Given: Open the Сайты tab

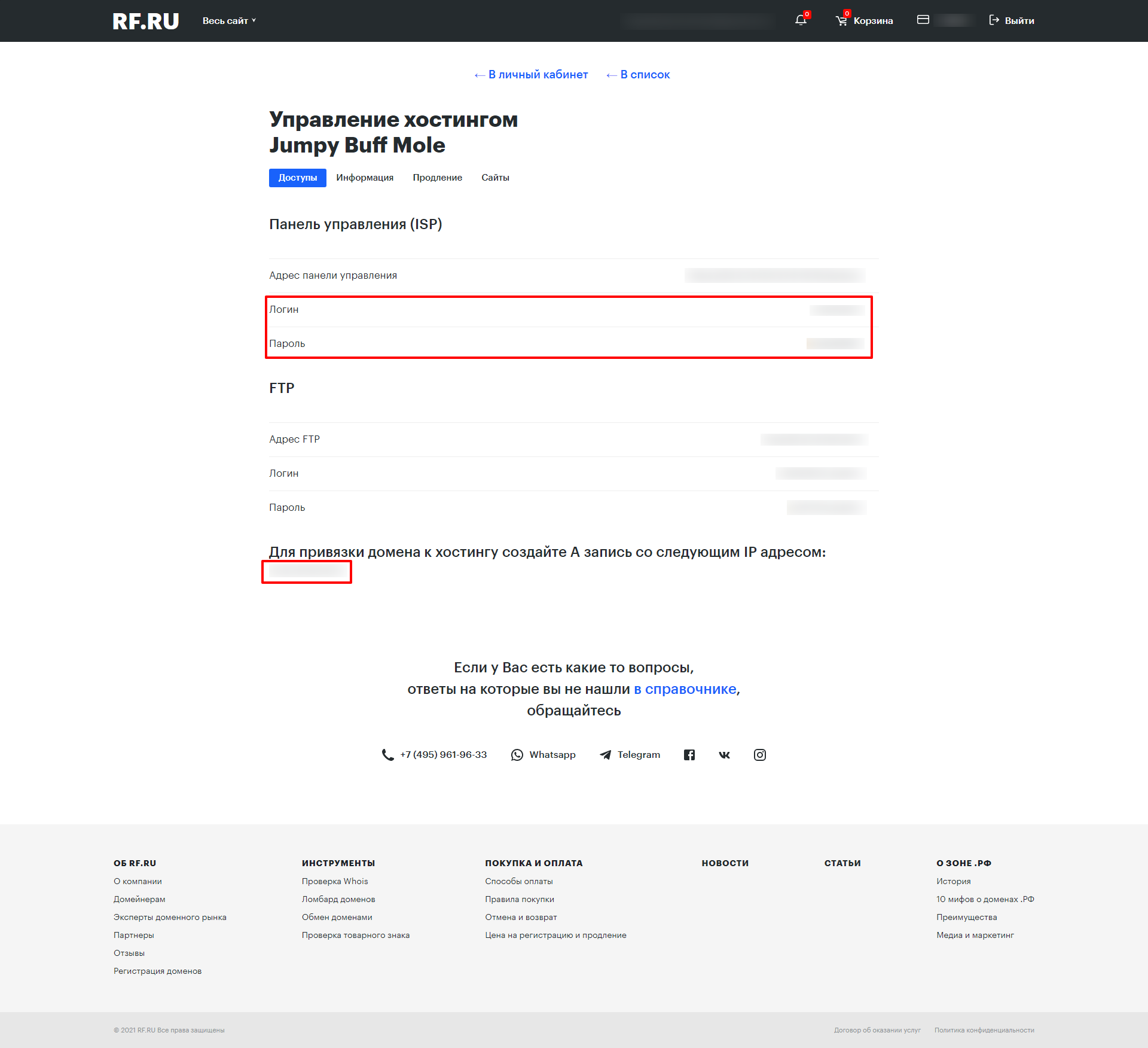Looking at the screenshot, I should 495,178.
